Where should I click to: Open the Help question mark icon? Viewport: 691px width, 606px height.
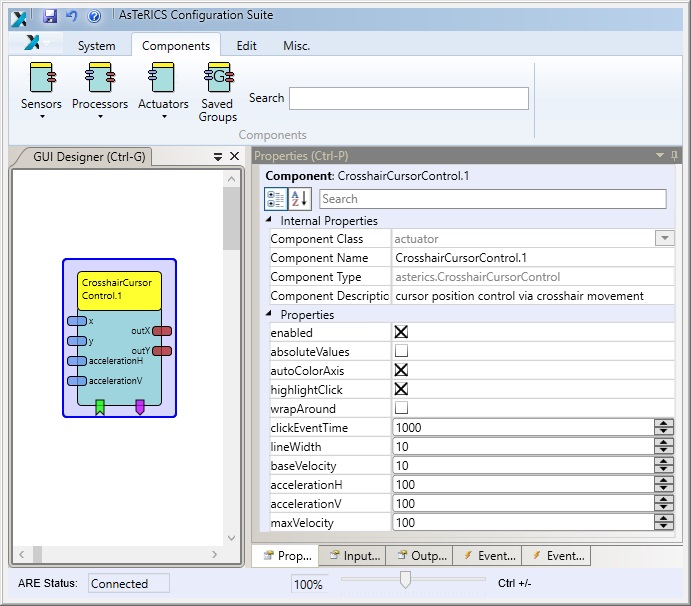94,16
